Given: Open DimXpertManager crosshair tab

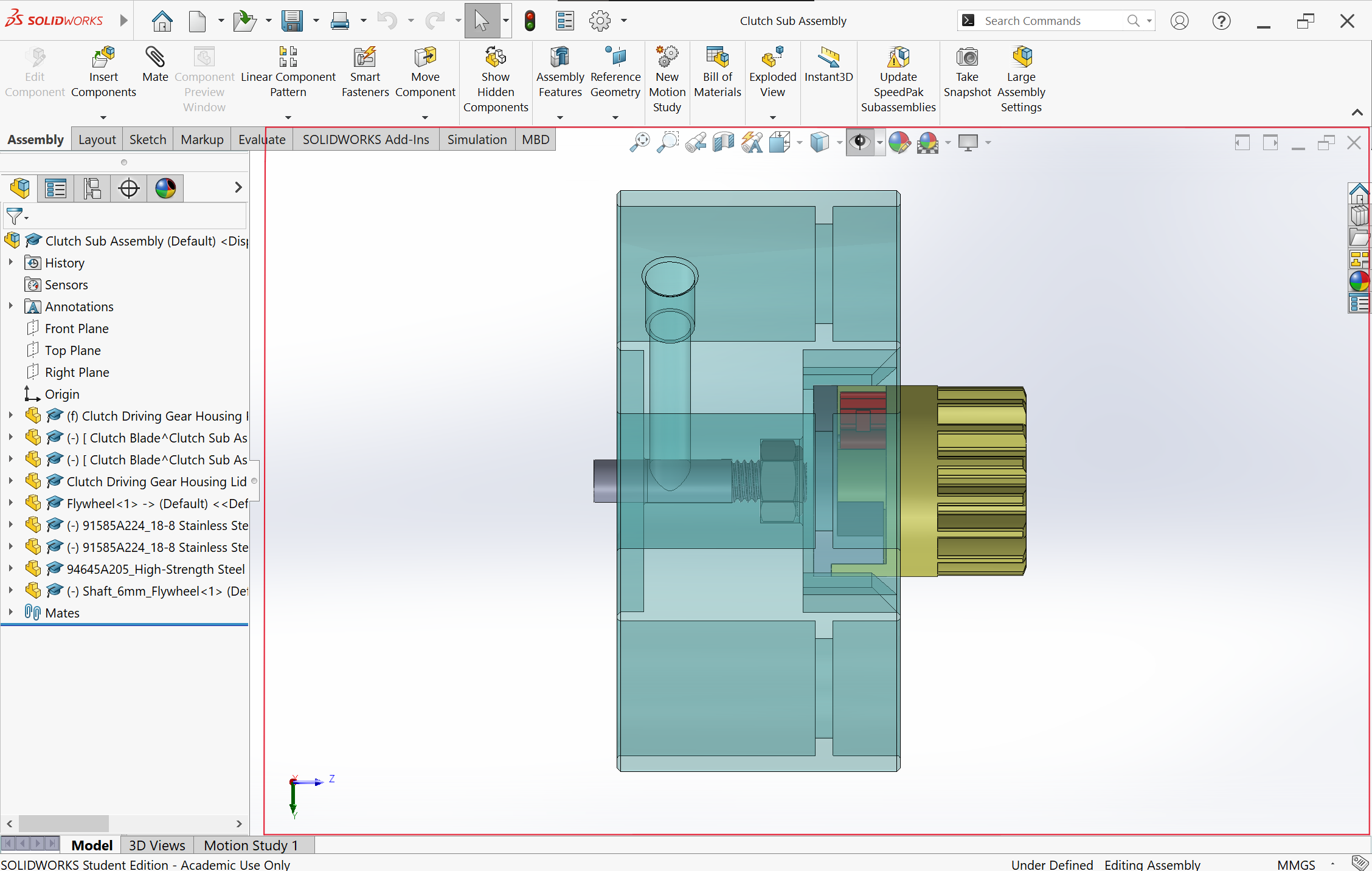Looking at the screenshot, I should (128, 188).
